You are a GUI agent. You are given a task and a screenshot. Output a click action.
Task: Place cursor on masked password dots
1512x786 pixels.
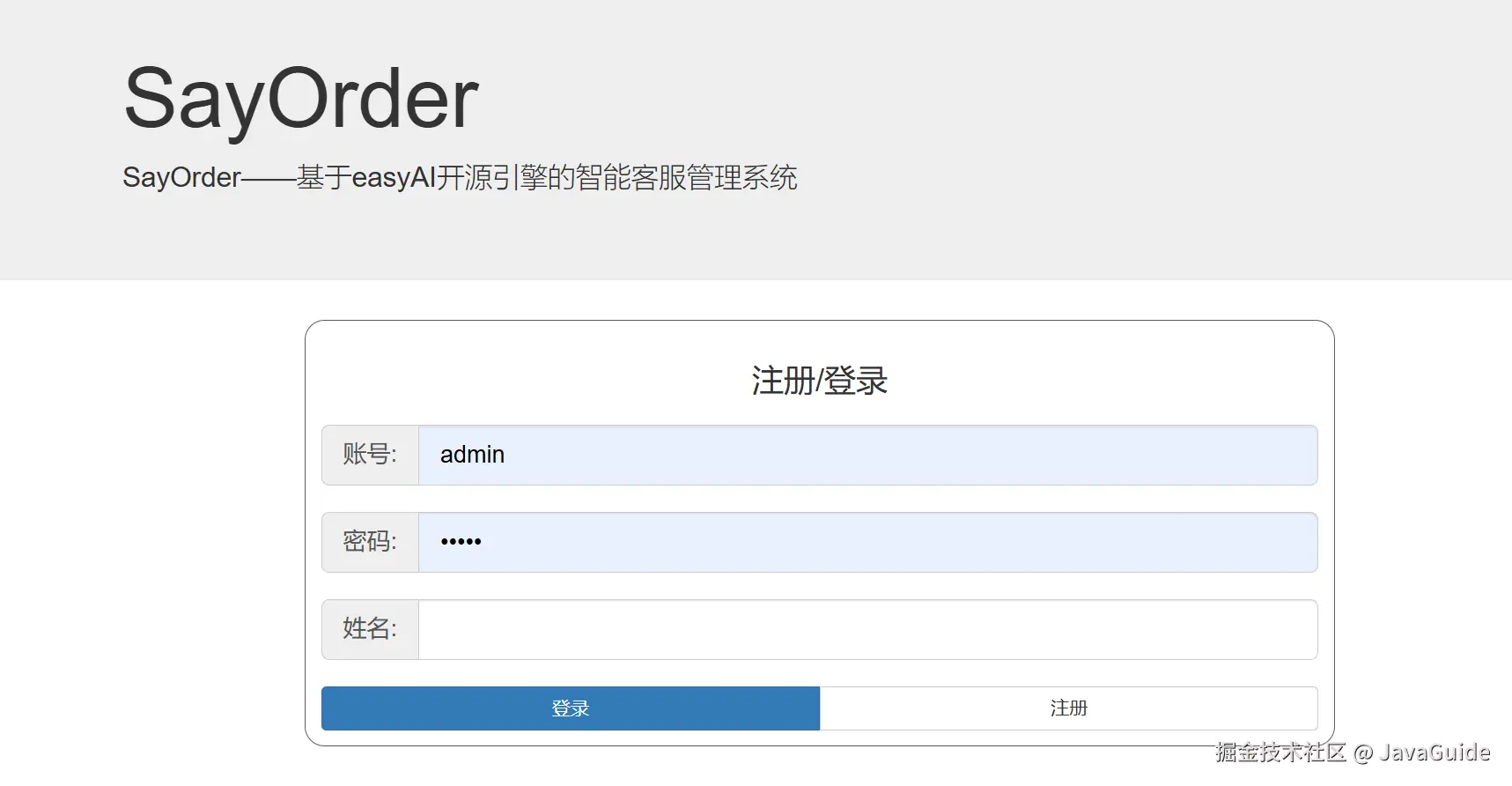click(x=461, y=542)
